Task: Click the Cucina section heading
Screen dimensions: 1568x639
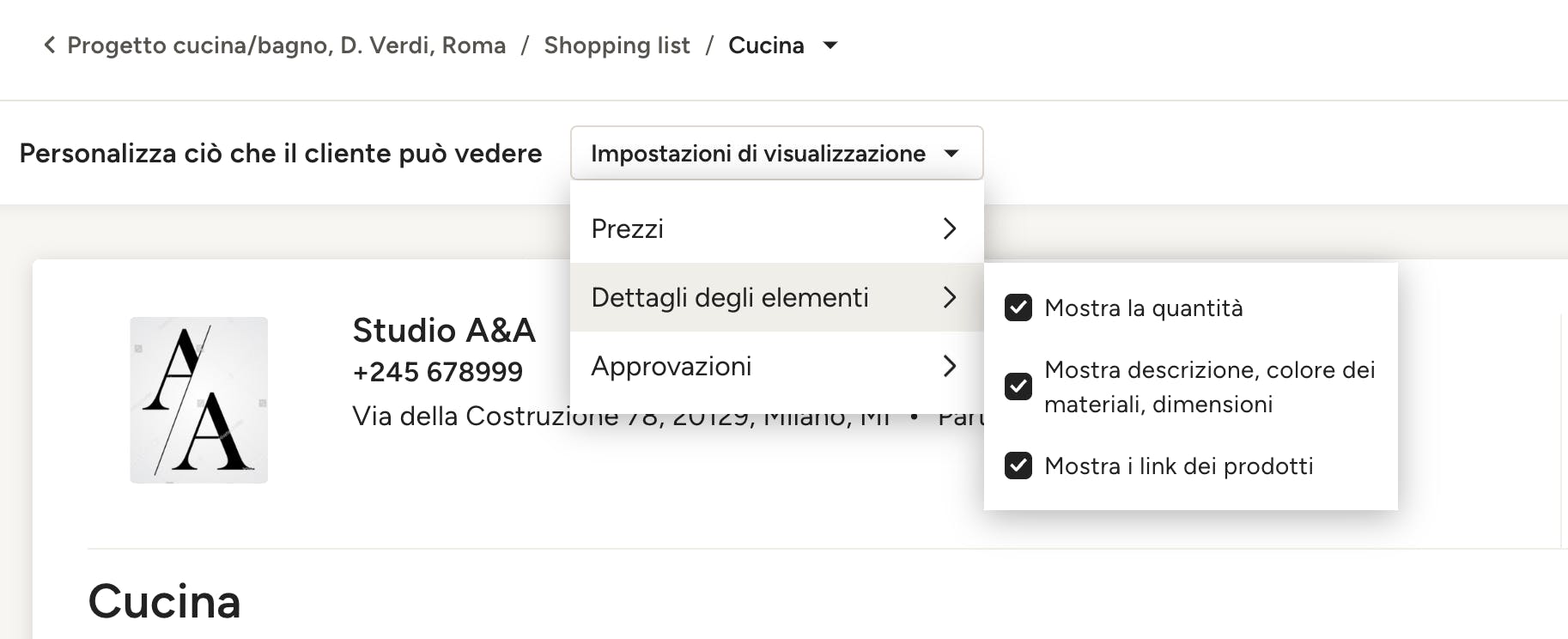Action: coord(164,601)
